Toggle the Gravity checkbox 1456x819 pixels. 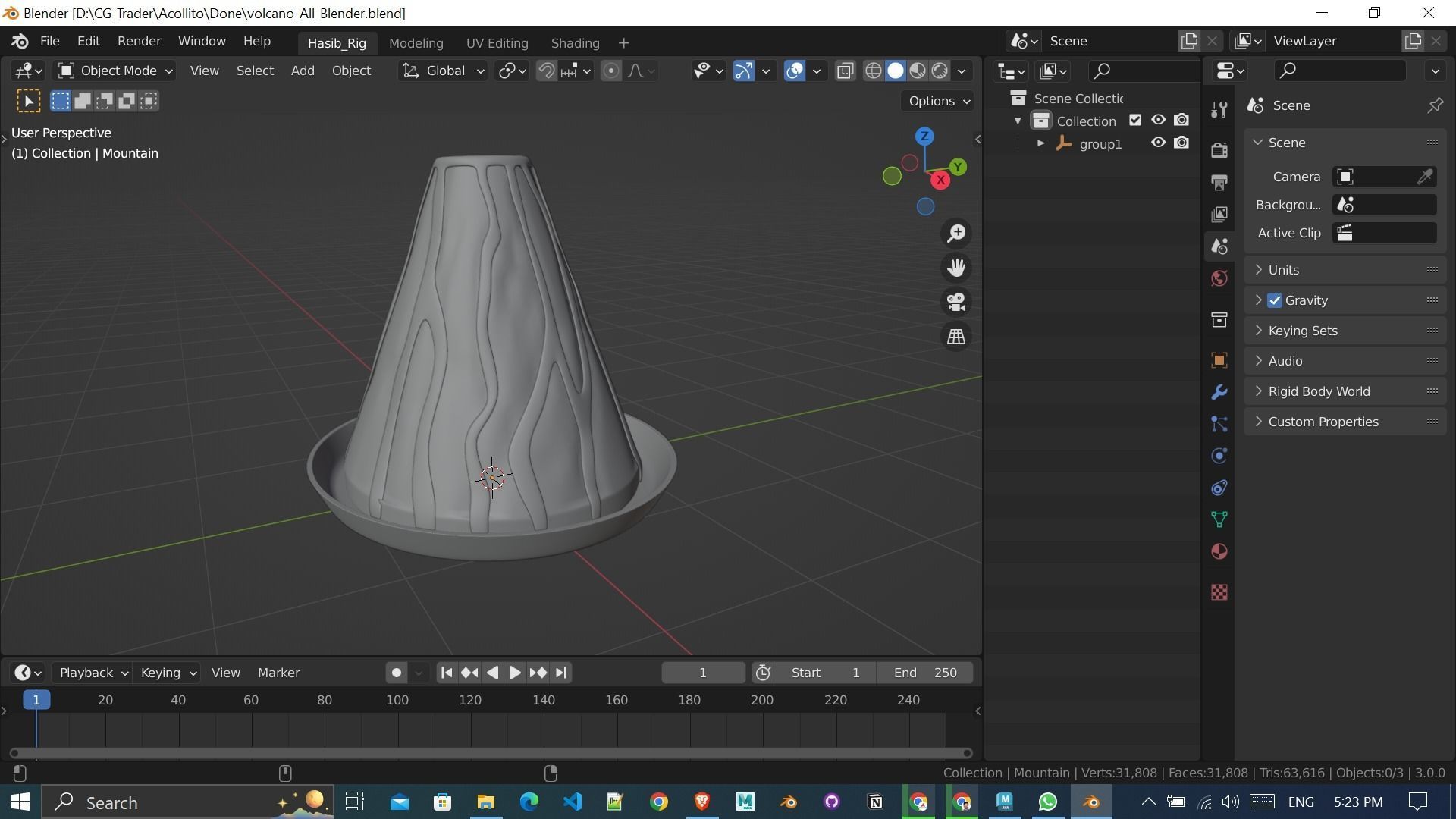(x=1275, y=300)
